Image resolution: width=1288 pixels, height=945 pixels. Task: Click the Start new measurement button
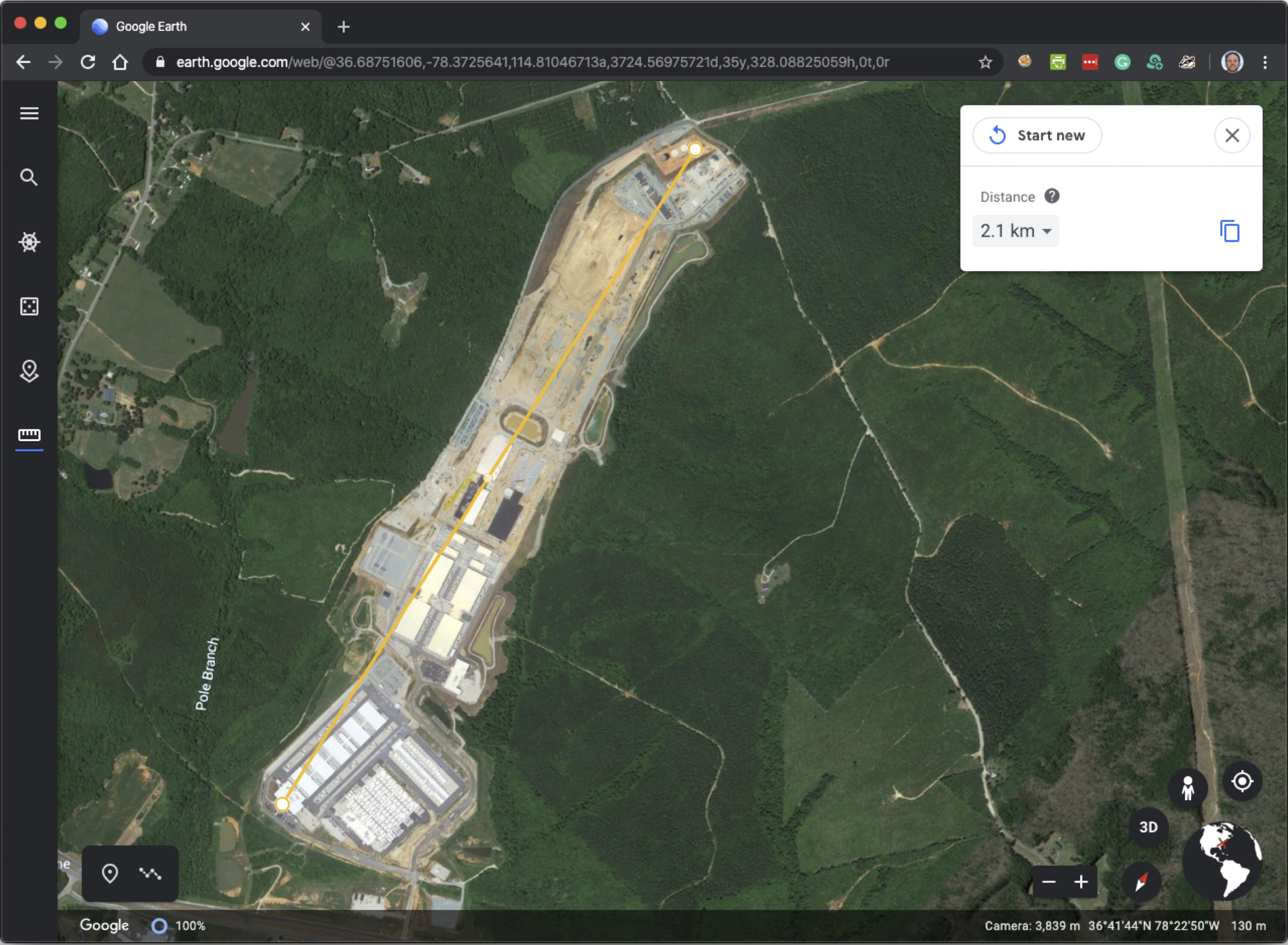pyautogui.click(x=1037, y=136)
